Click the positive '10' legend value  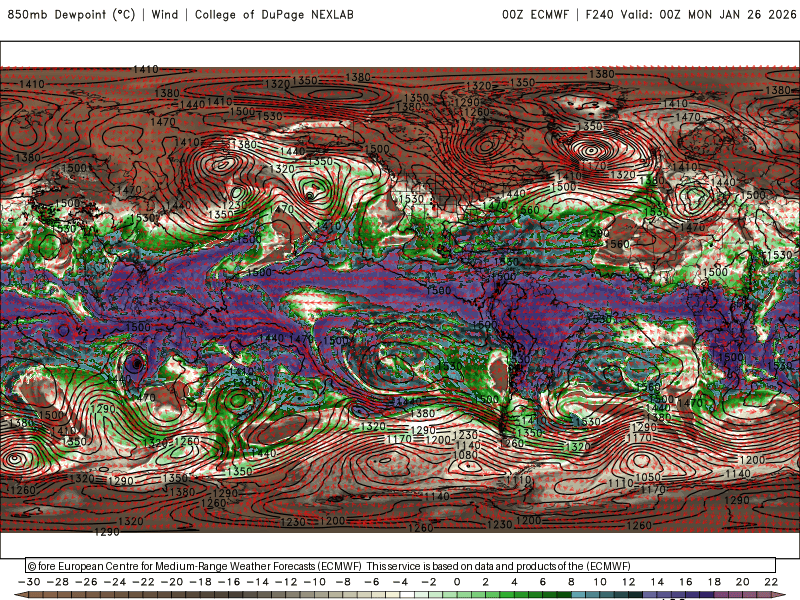600,582
